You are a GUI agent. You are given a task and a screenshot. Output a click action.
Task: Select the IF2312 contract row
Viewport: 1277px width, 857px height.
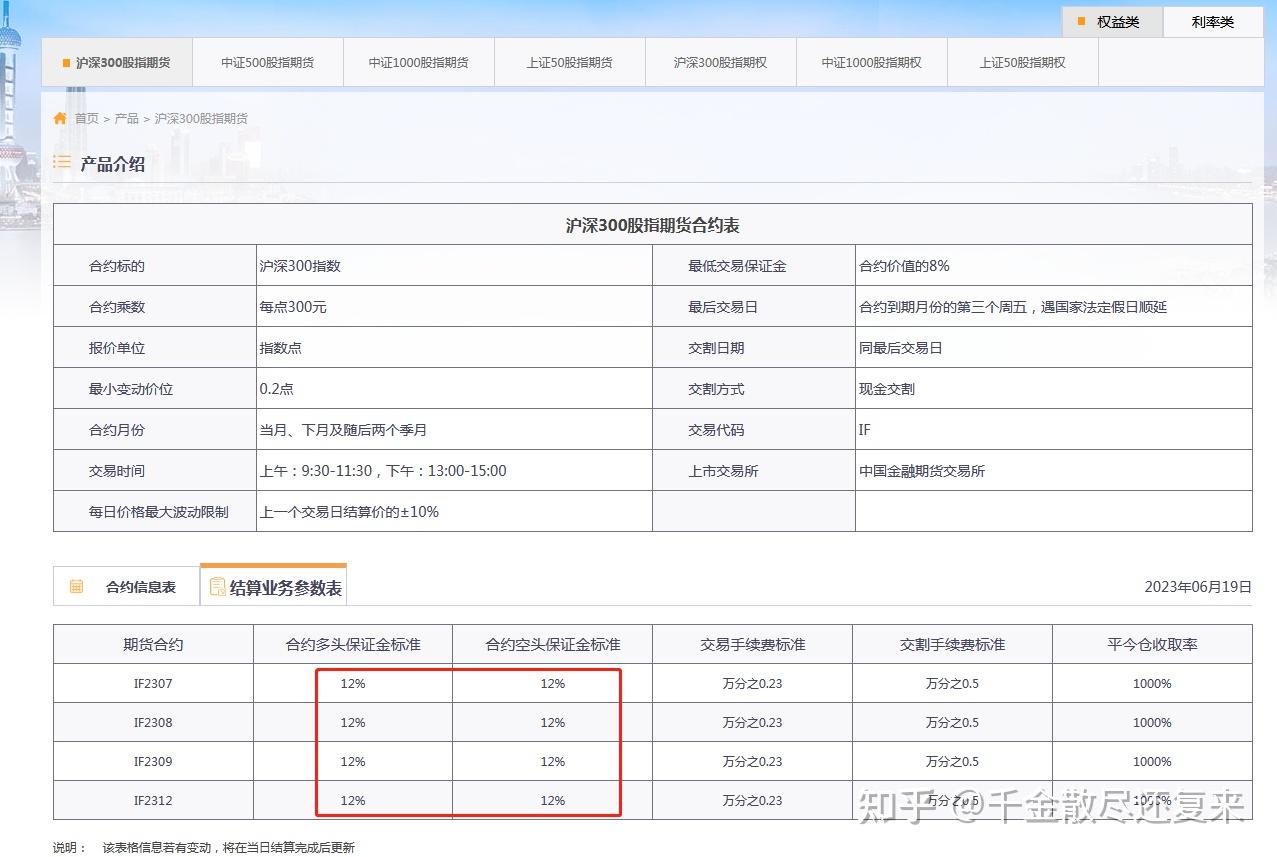[x=151, y=800]
